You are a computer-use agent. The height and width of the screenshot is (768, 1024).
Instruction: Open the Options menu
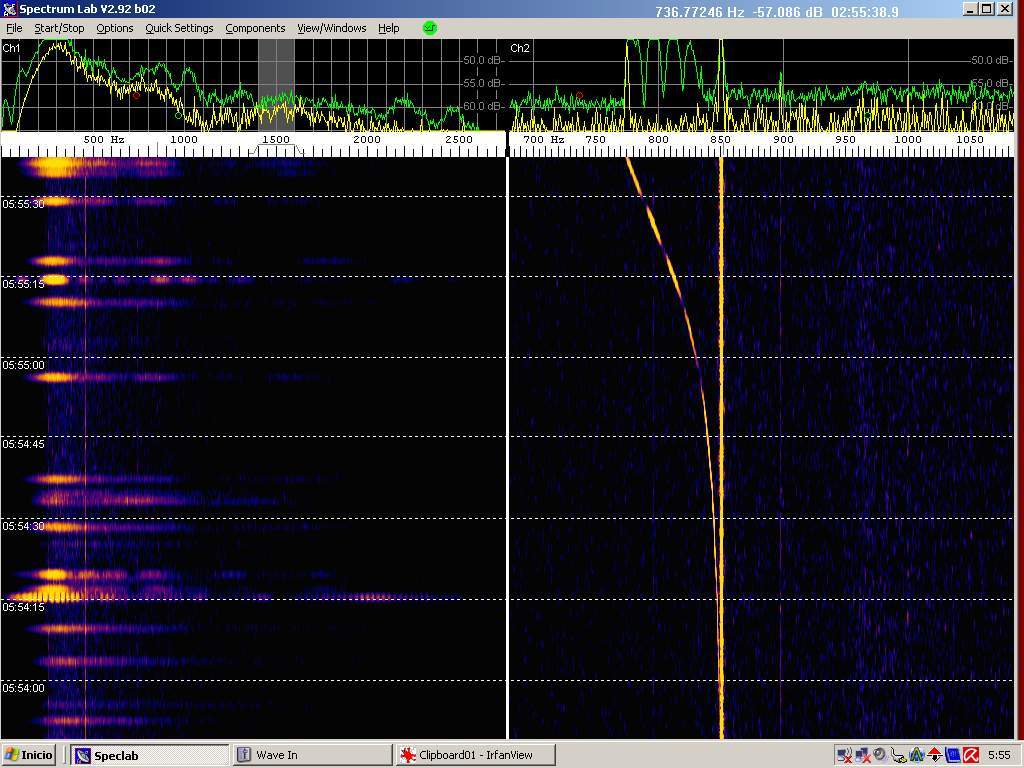[x=114, y=28]
